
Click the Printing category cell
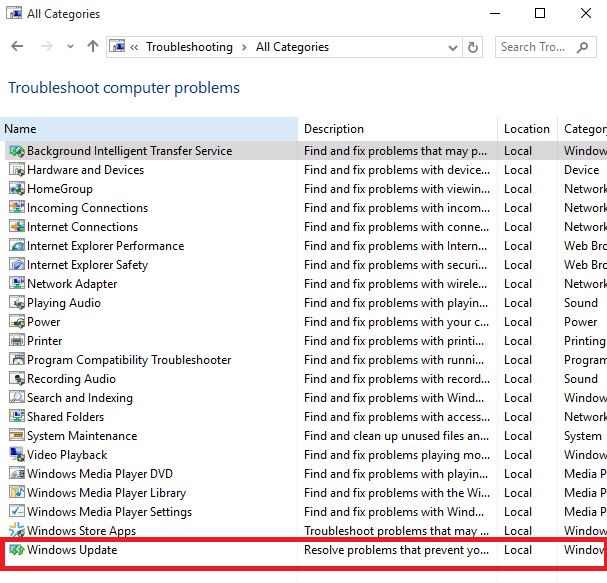585,341
